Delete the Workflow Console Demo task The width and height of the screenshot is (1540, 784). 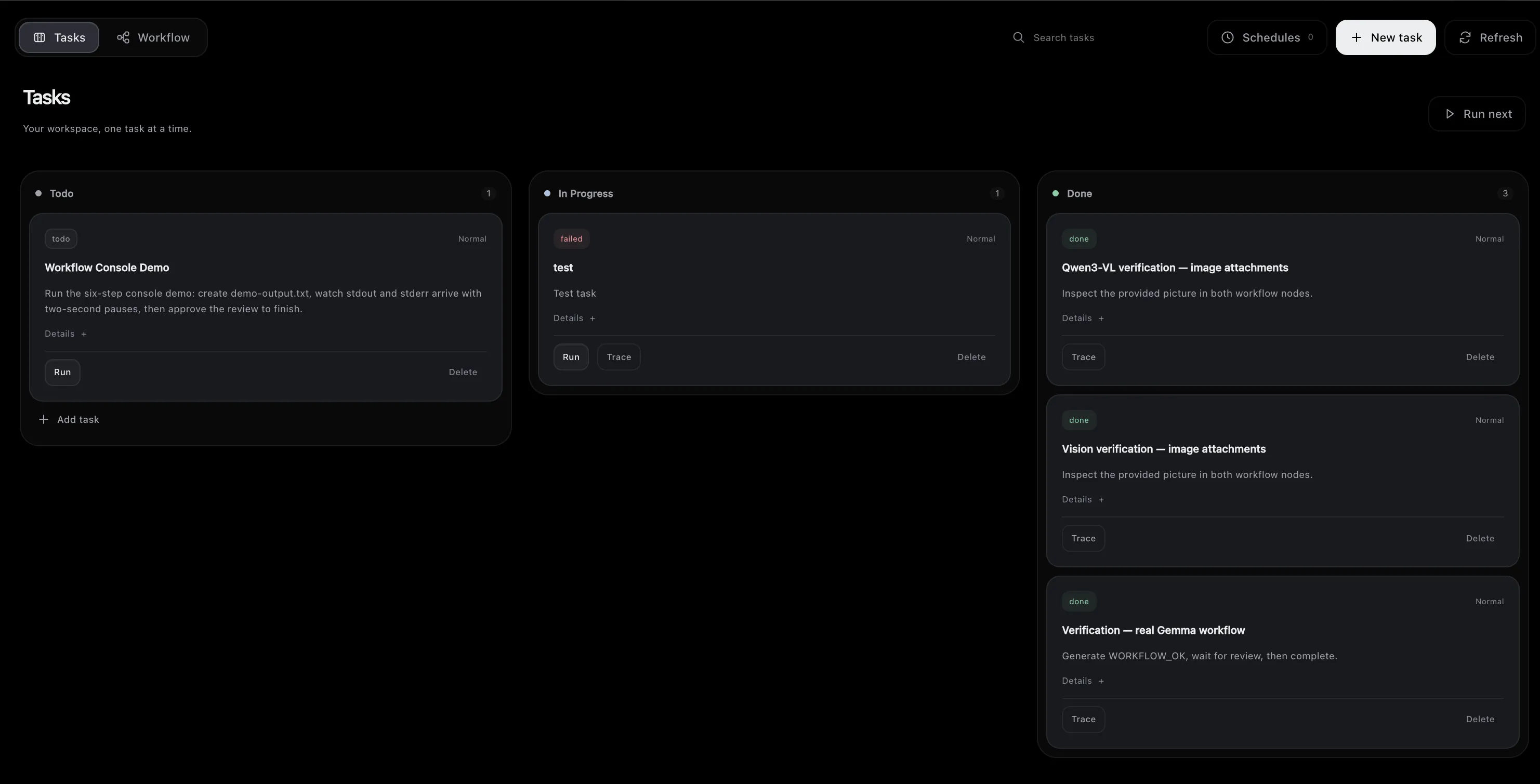pyautogui.click(x=463, y=373)
